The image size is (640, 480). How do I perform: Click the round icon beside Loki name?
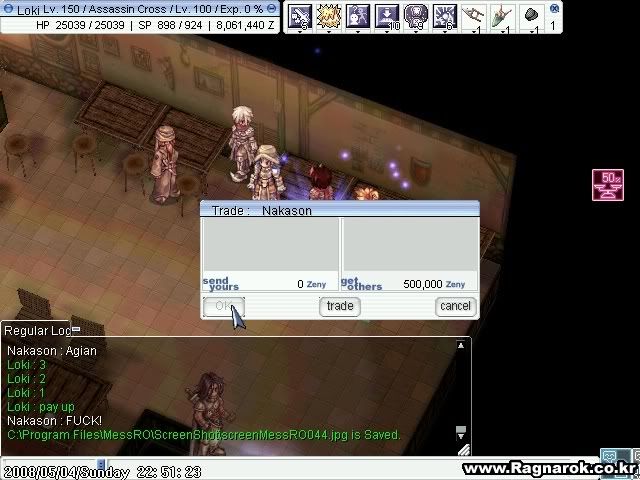(x=8, y=8)
